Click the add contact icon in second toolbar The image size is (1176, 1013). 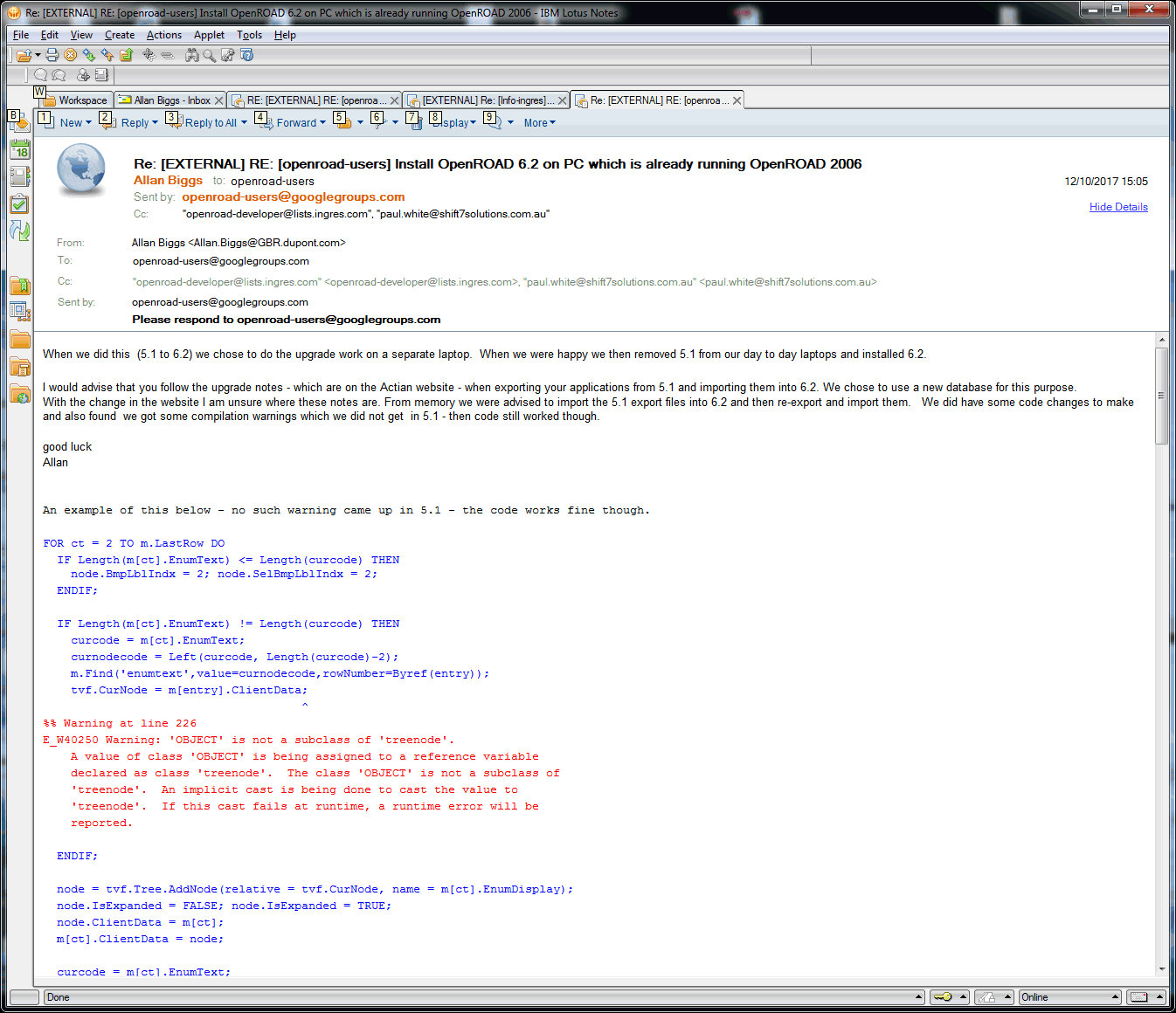click(x=83, y=75)
